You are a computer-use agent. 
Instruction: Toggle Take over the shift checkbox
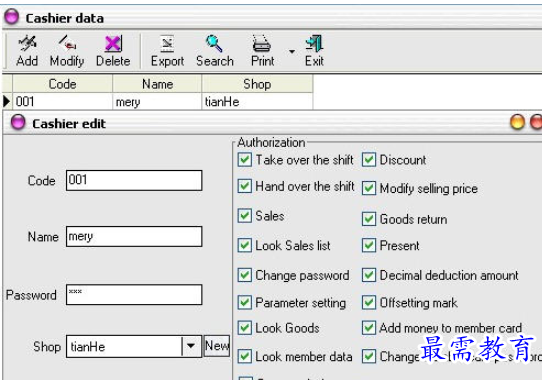(x=245, y=160)
